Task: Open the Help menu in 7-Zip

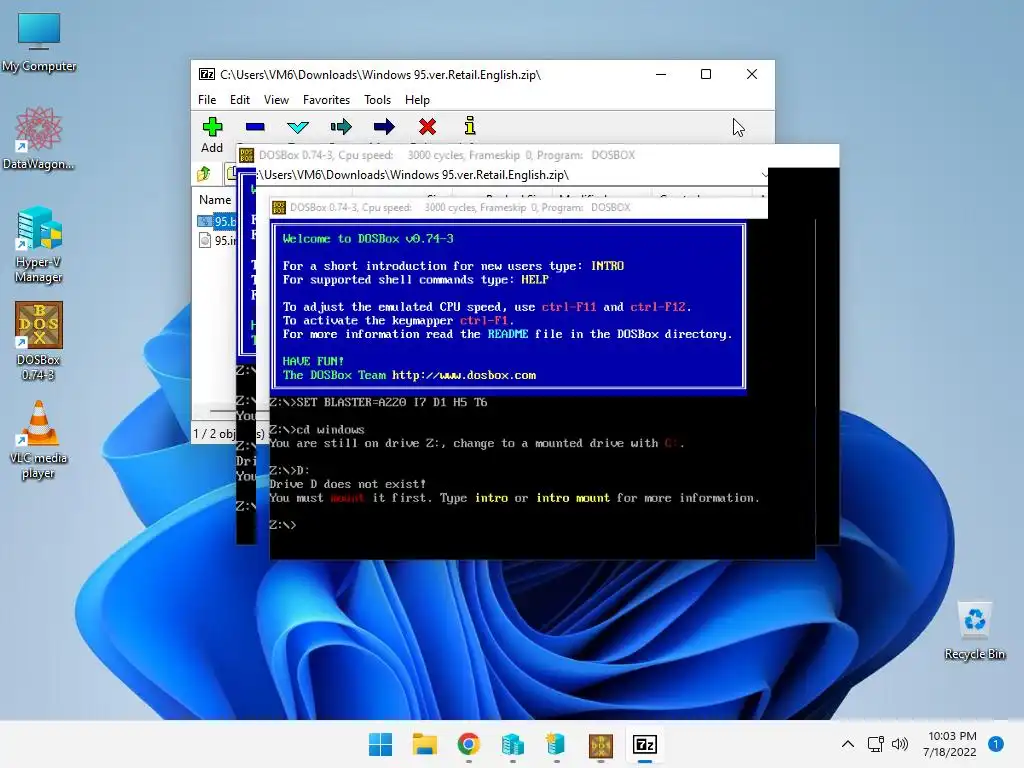Action: click(417, 100)
